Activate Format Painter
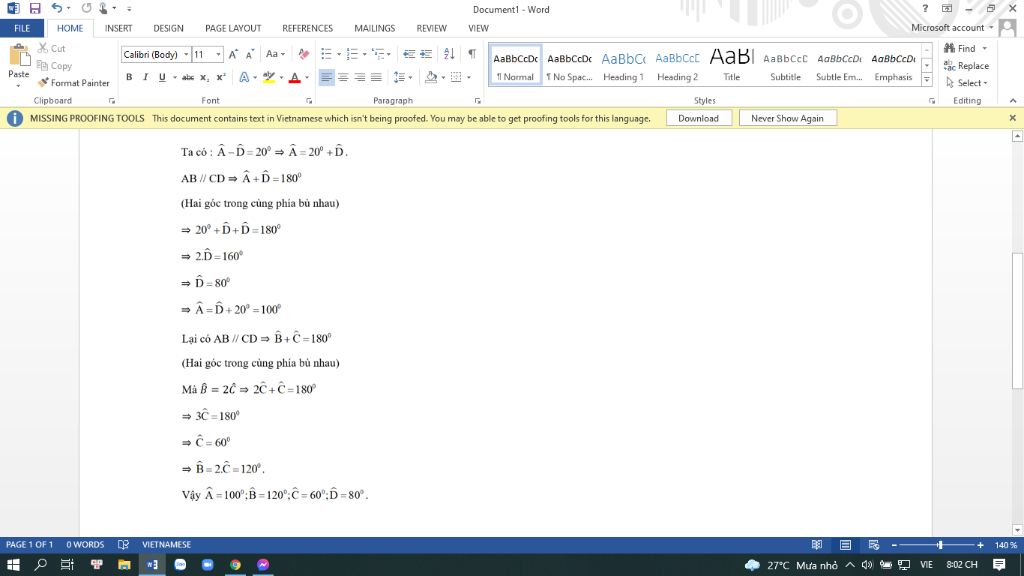 [73, 83]
